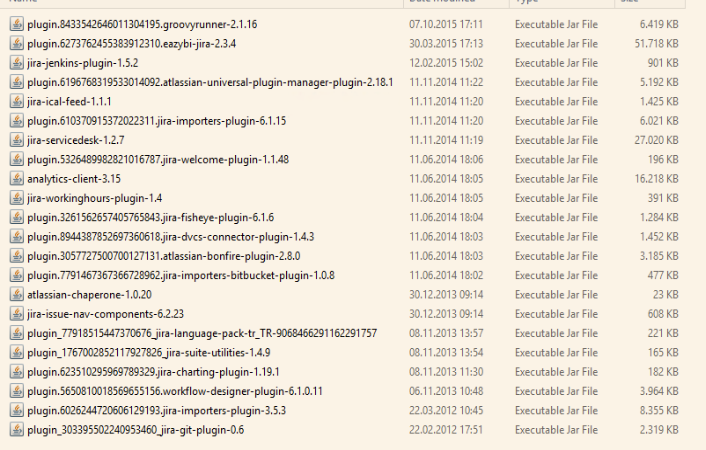Click the file name jira-jenkins-plugin-1.5.2
706x450 pixels.
pyautogui.click(x=83, y=63)
